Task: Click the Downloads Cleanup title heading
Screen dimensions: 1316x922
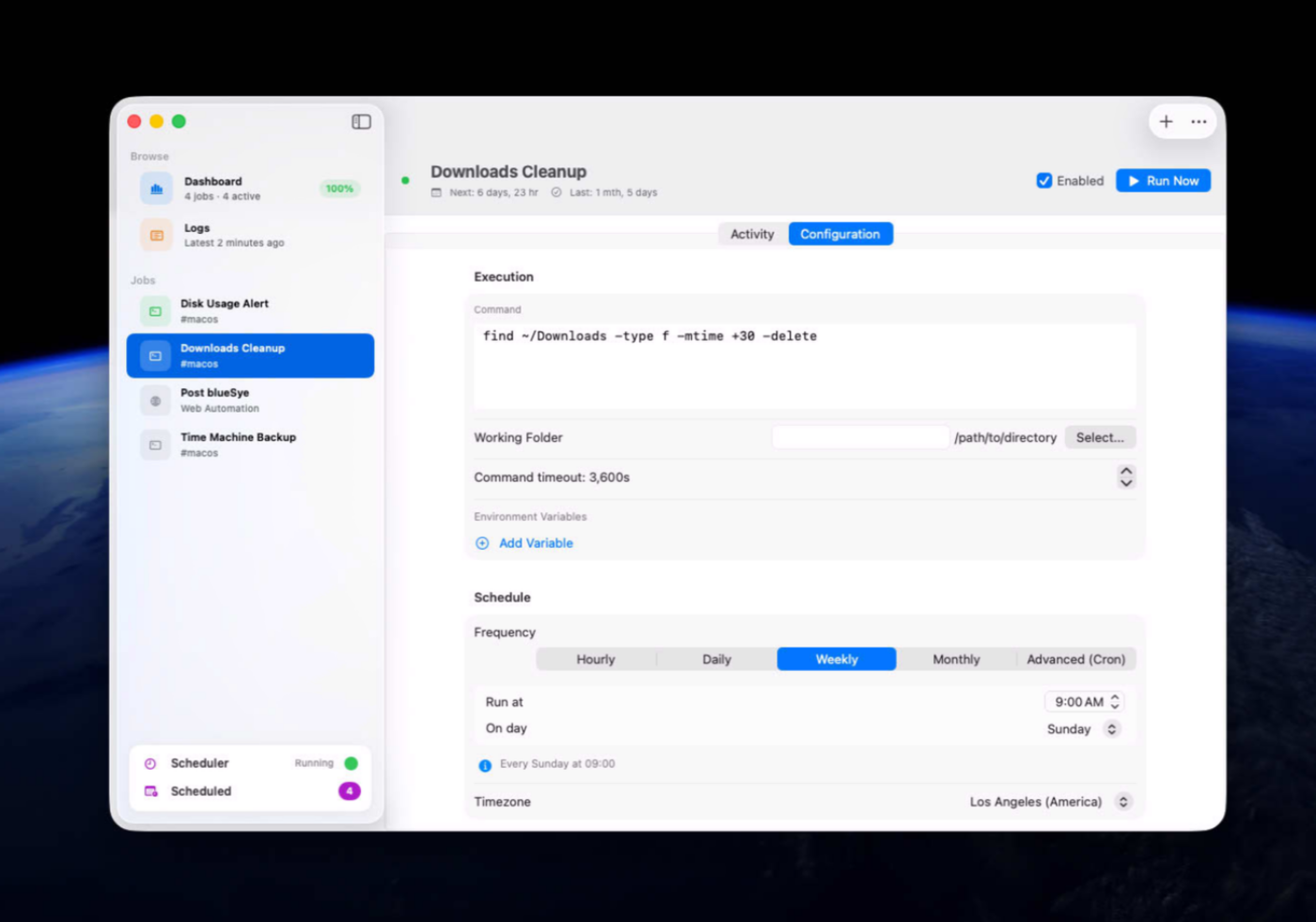Action: pos(509,172)
